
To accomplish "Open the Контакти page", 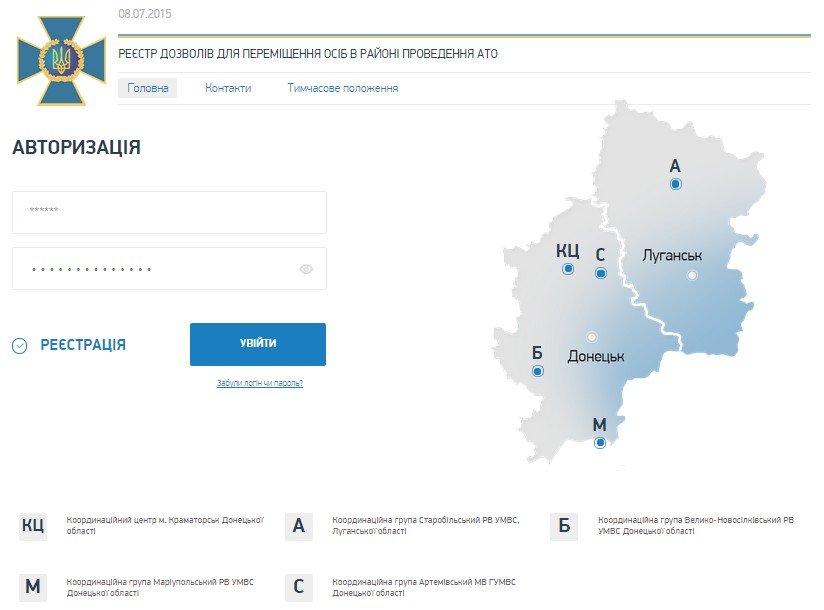I will [228, 88].
